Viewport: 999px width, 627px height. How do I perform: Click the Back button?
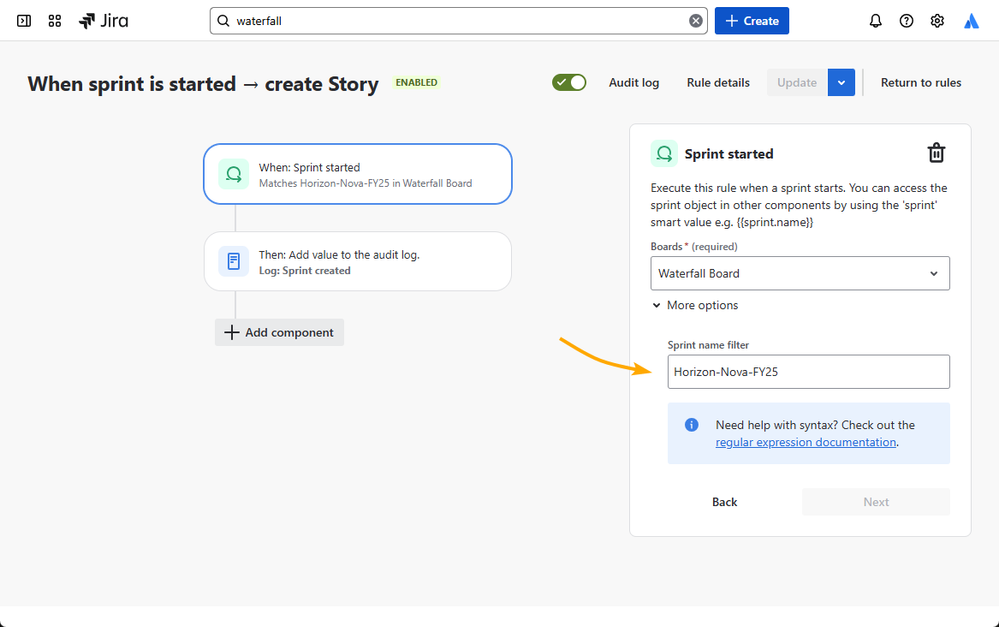pos(724,502)
